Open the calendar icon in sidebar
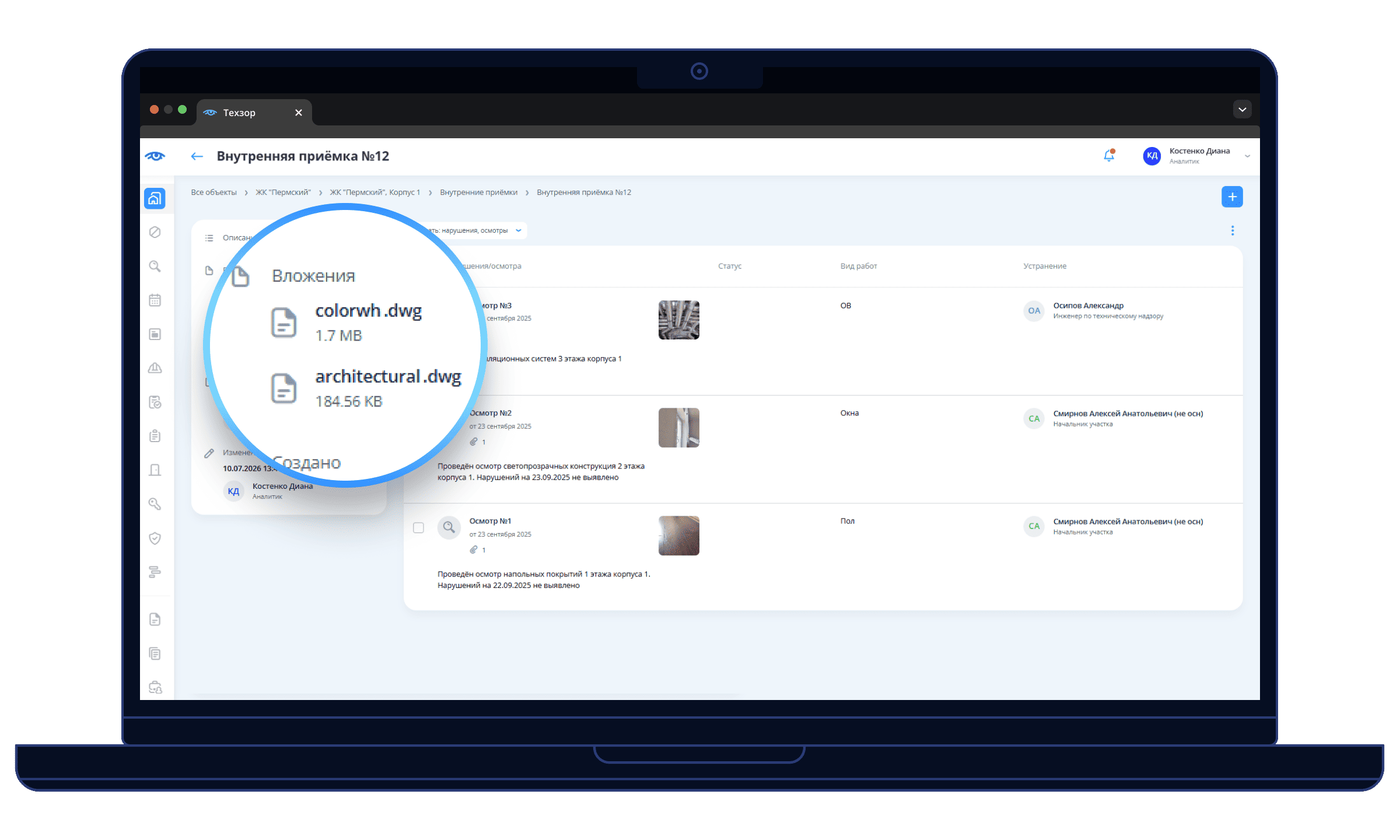Screen dimensions: 1400x840 coord(155,300)
